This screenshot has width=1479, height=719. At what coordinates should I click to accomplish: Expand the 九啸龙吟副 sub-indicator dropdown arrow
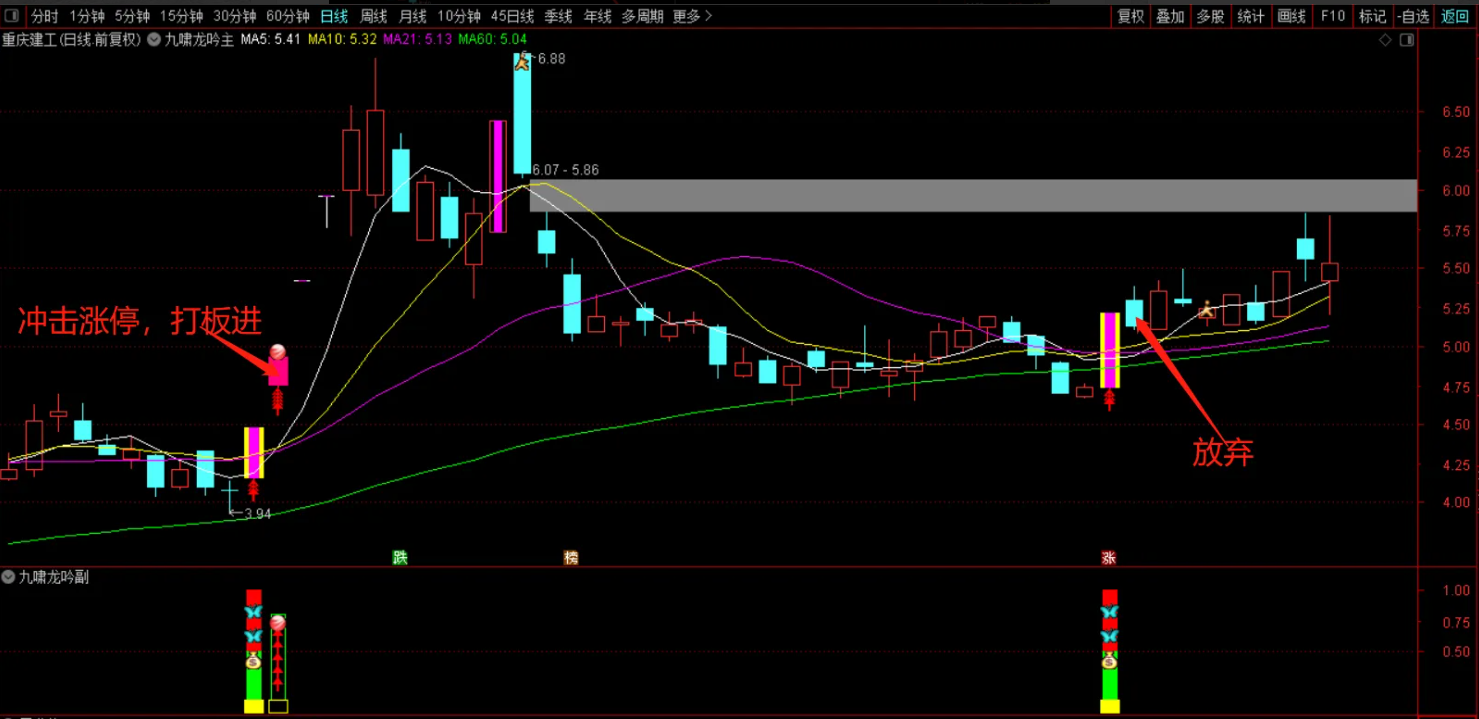pyautogui.click(x=9, y=577)
